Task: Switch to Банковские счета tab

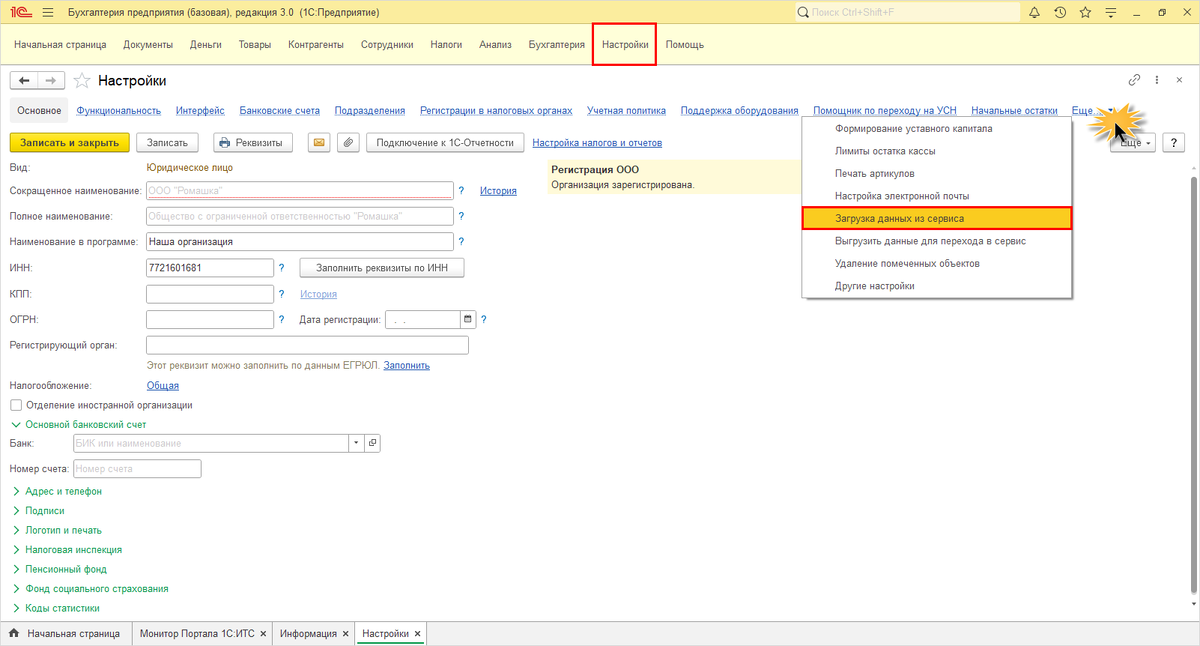Action: [280, 111]
